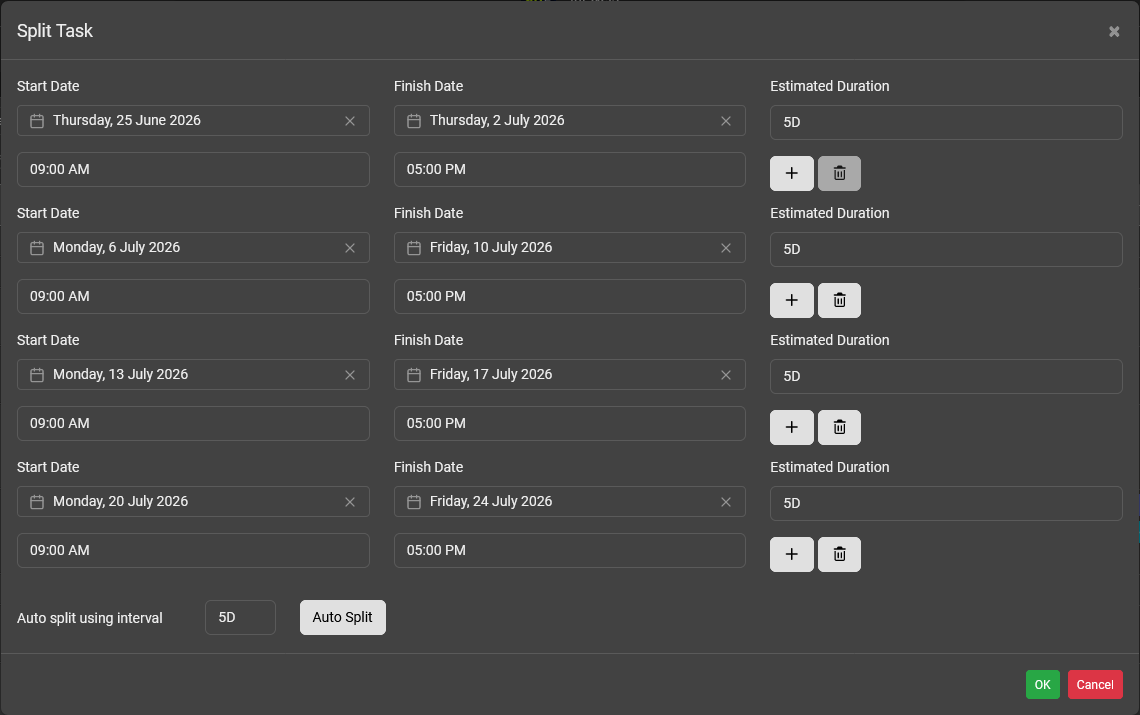Close the Split Task dialog using the X
Viewport: 1140px width, 715px height.
point(1114,32)
